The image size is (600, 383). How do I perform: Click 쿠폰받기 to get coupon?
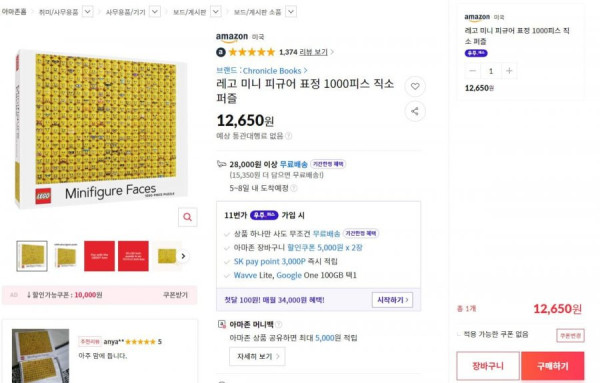tap(176, 295)
